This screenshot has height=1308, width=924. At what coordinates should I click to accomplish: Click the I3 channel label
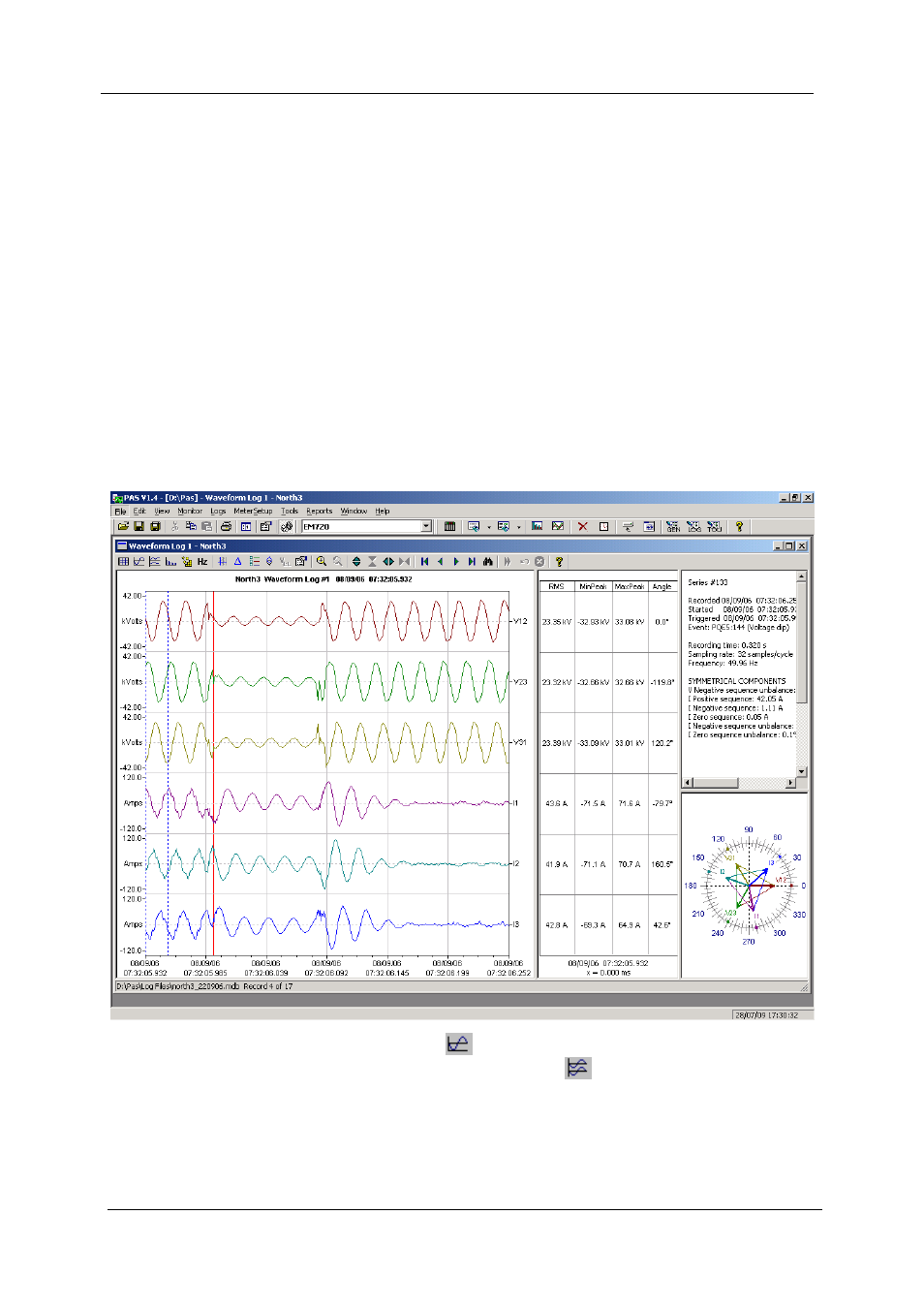[516, 924]
